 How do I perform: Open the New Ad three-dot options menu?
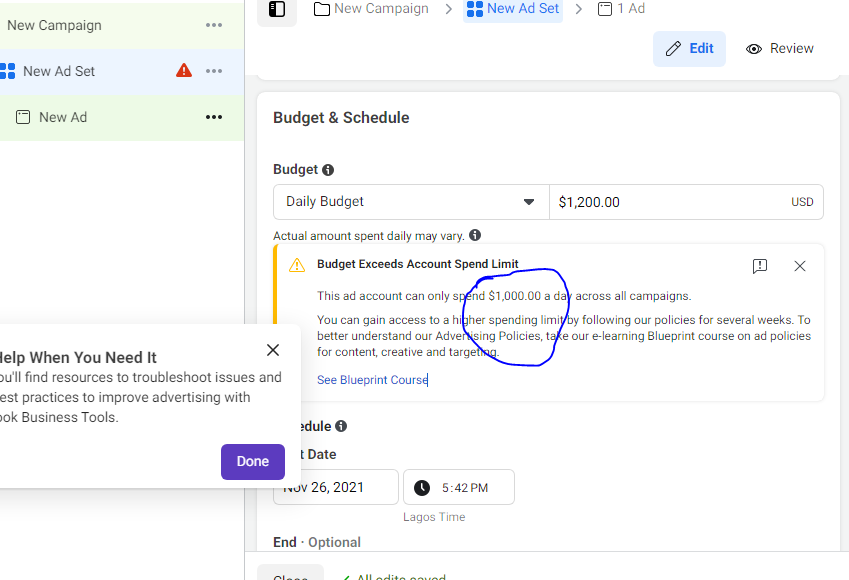pyautogui.click(x=214, y=117)
